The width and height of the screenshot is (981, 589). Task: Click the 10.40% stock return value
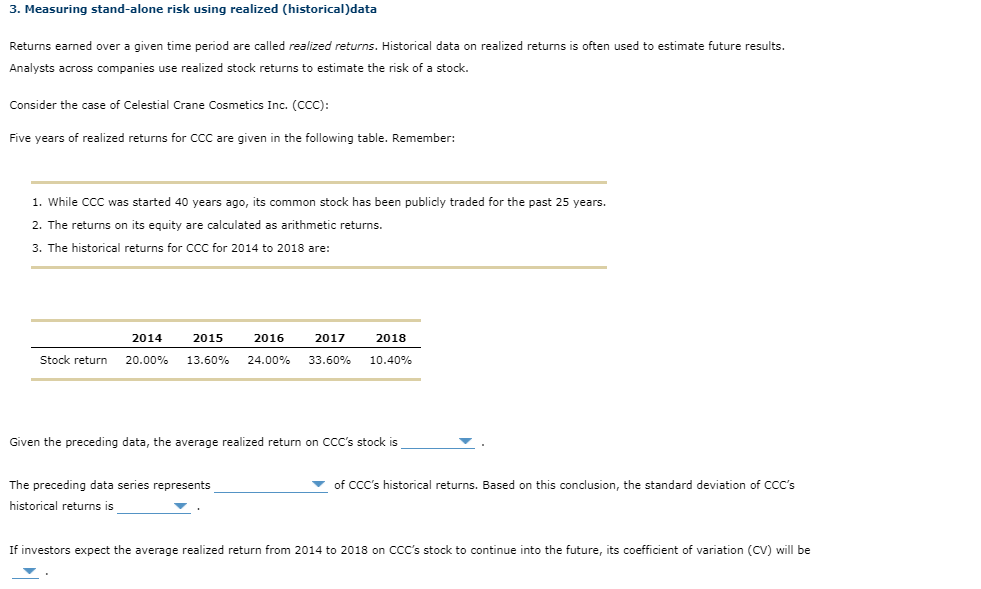pos(391,360)
